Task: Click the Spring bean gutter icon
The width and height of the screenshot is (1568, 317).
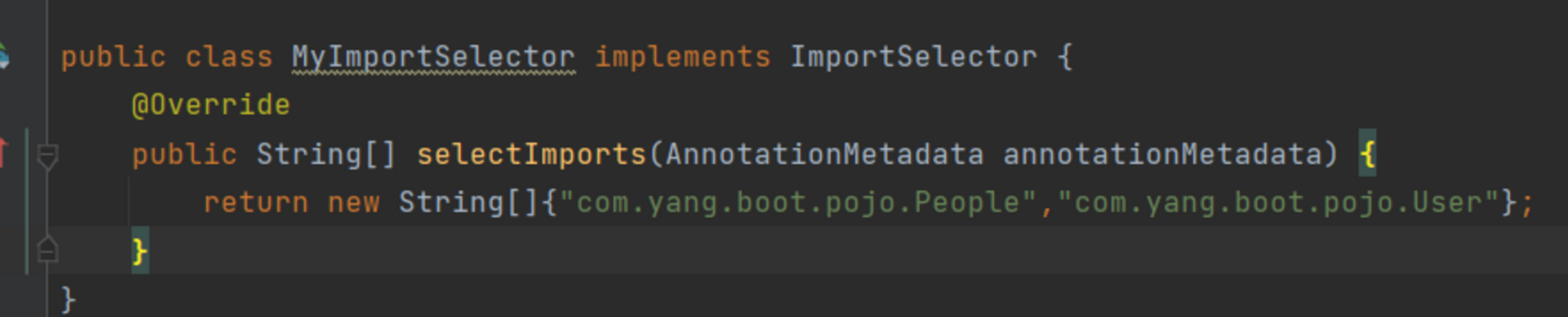Action: pos(4,57)
